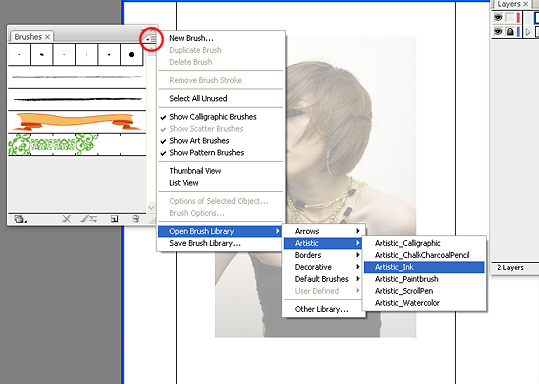The width and height of the screenshot is (539, 384).
Task: Select the orange banner art brush
Action: pos(77,122)
